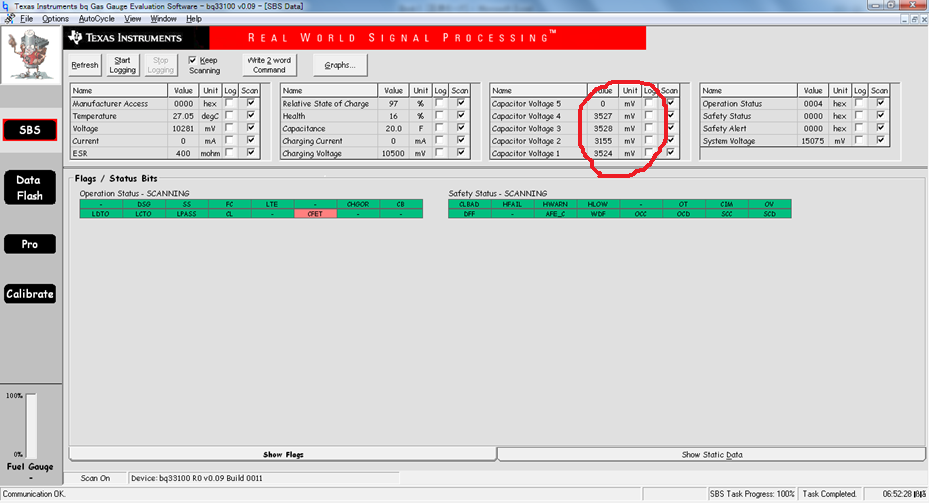Open the application icon in menu bar
This screenshot has width=929, height=503.
pyautogui.click(x=9, y=19)
